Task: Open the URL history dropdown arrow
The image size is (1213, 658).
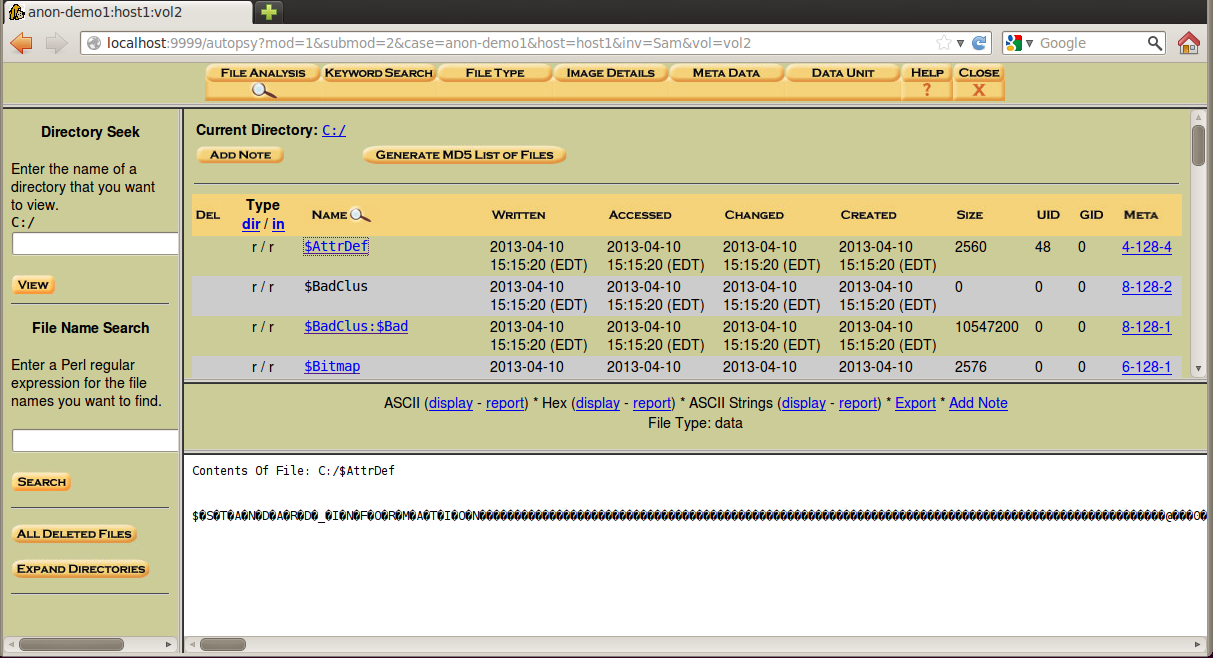Action: coord(960,44)
